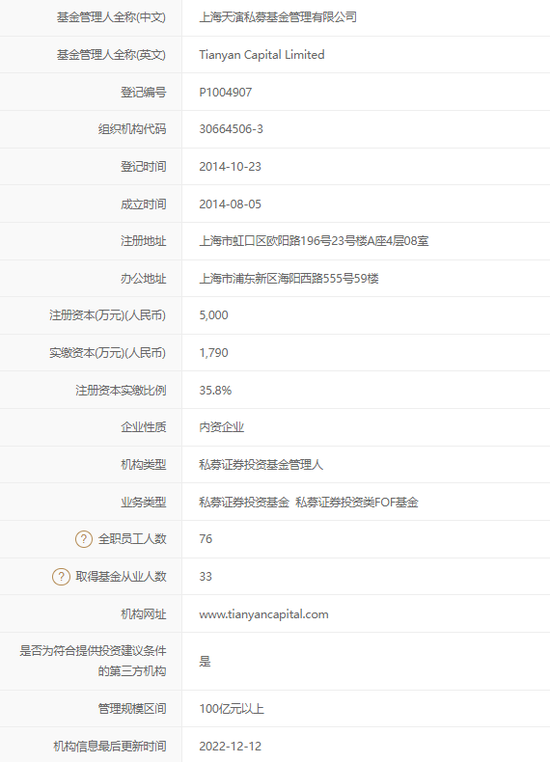Click the label 成立时间
The image size is (550, 762).
coord(143,204)
